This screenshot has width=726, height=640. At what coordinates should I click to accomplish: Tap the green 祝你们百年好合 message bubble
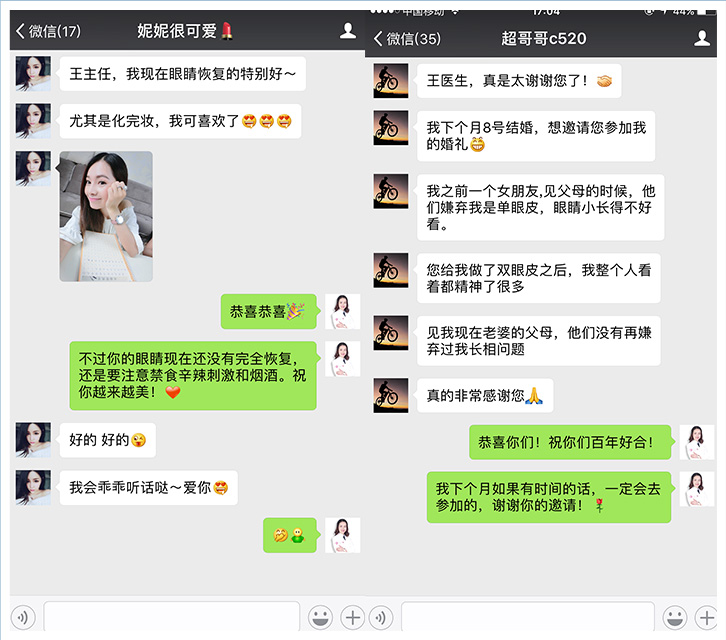click(567, 442)
